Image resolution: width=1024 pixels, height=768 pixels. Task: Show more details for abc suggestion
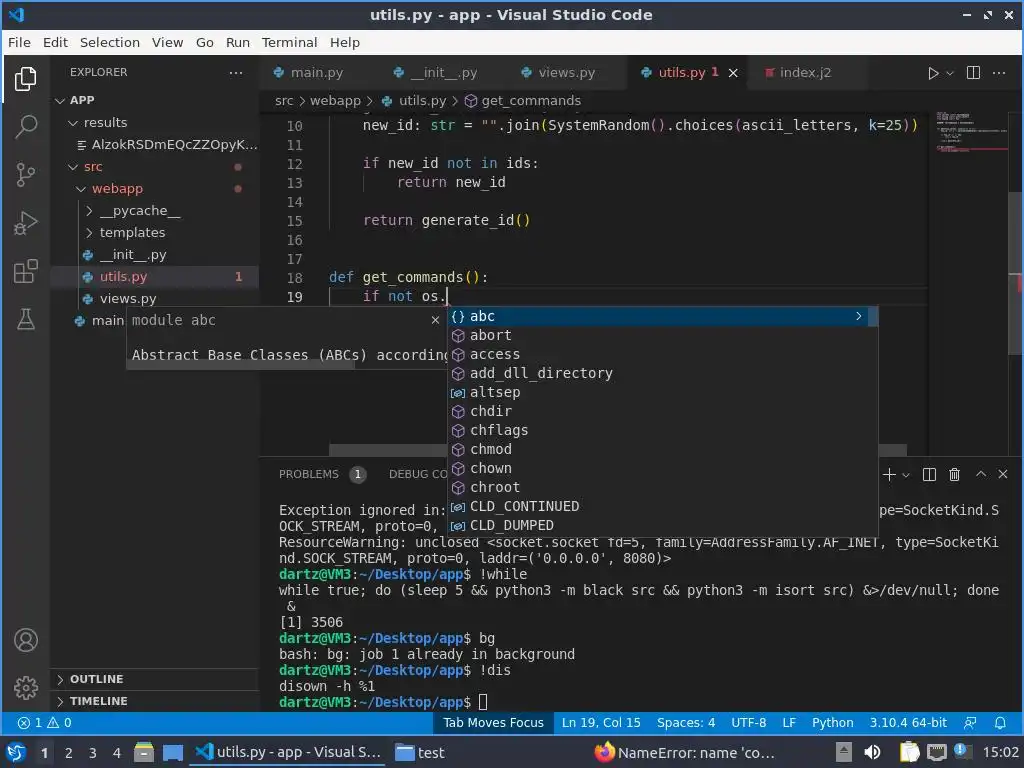click(x=858, y=316)
